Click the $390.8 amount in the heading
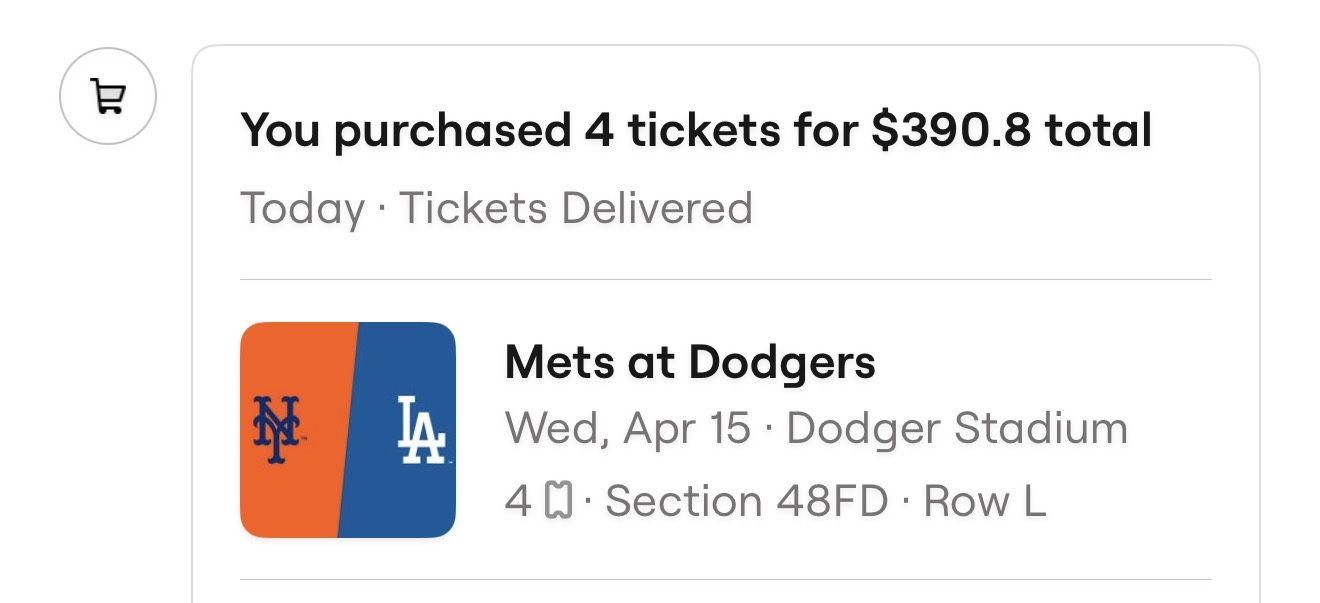This screenshot has width=1320, height=603. (950, 131)
